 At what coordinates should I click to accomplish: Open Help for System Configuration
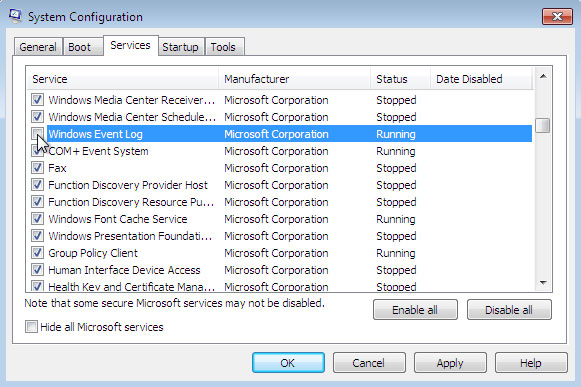[x=531, y=363]
